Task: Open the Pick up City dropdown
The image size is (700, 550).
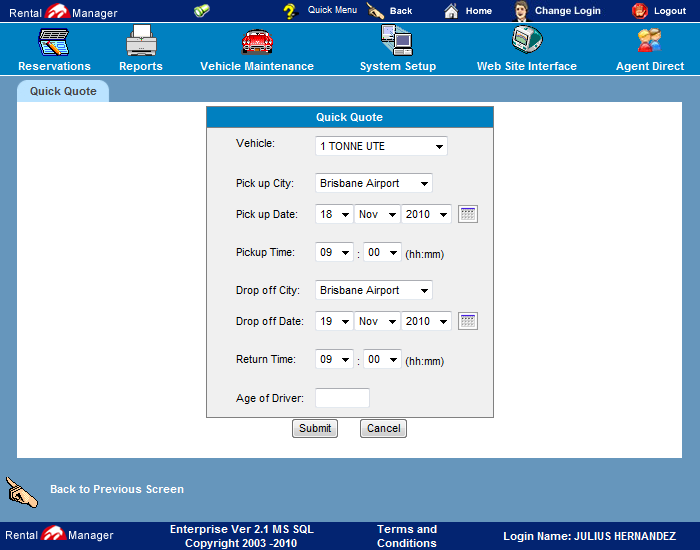Action: point(374,184)
